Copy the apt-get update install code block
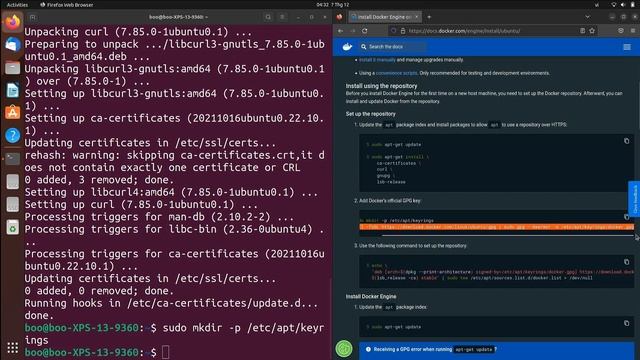Screen dimensions: 640x360 [x=627, y=141]
